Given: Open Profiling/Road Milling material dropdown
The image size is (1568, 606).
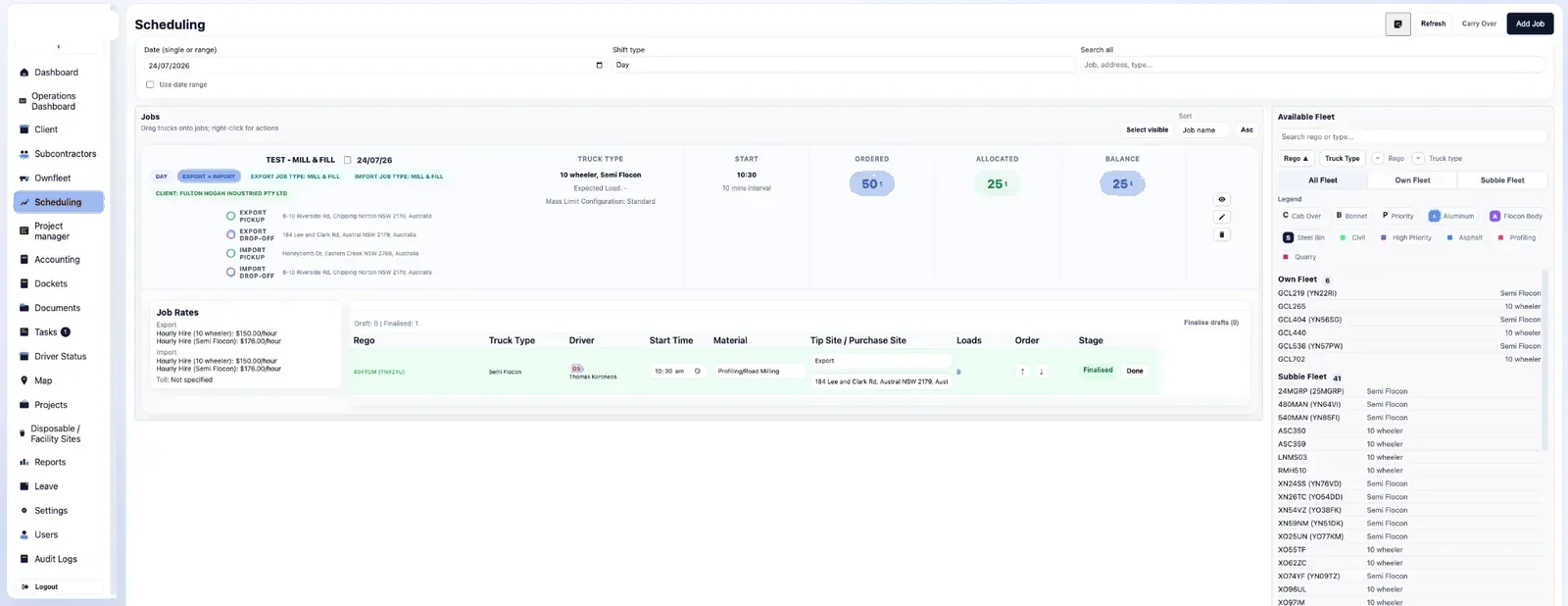Looking at the screenshot, I should click(759, 372).
